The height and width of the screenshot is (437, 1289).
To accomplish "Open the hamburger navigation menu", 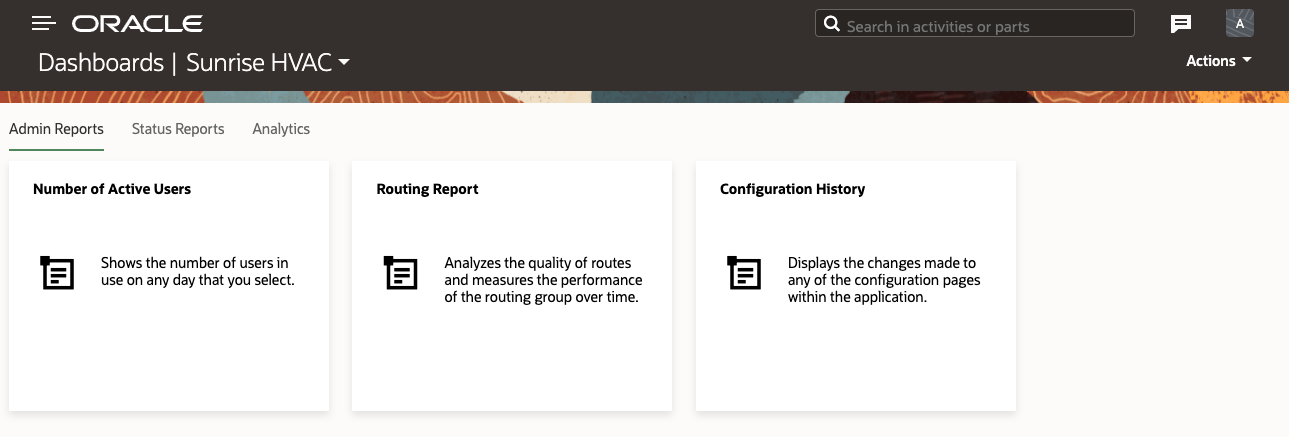I will tap(43, 23).
